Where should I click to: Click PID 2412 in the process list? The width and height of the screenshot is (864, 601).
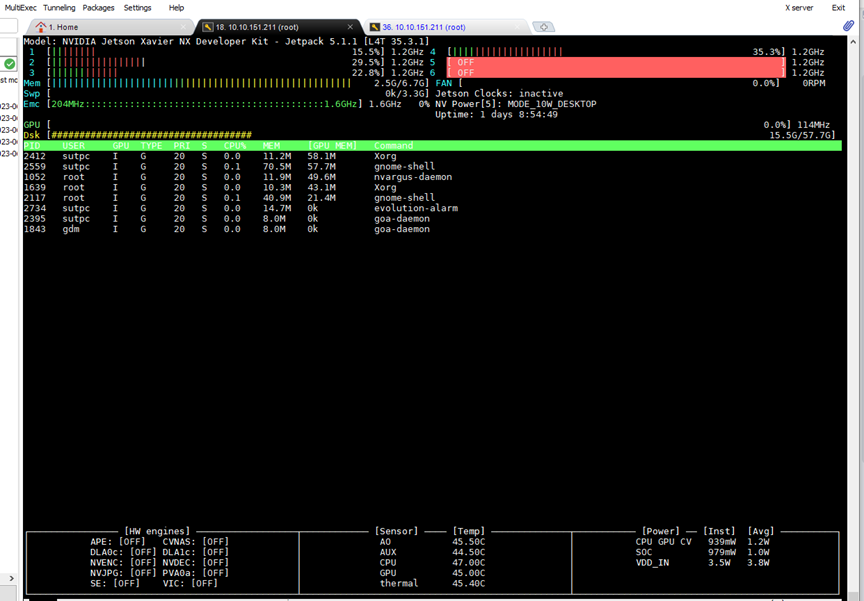click(35, 156)
